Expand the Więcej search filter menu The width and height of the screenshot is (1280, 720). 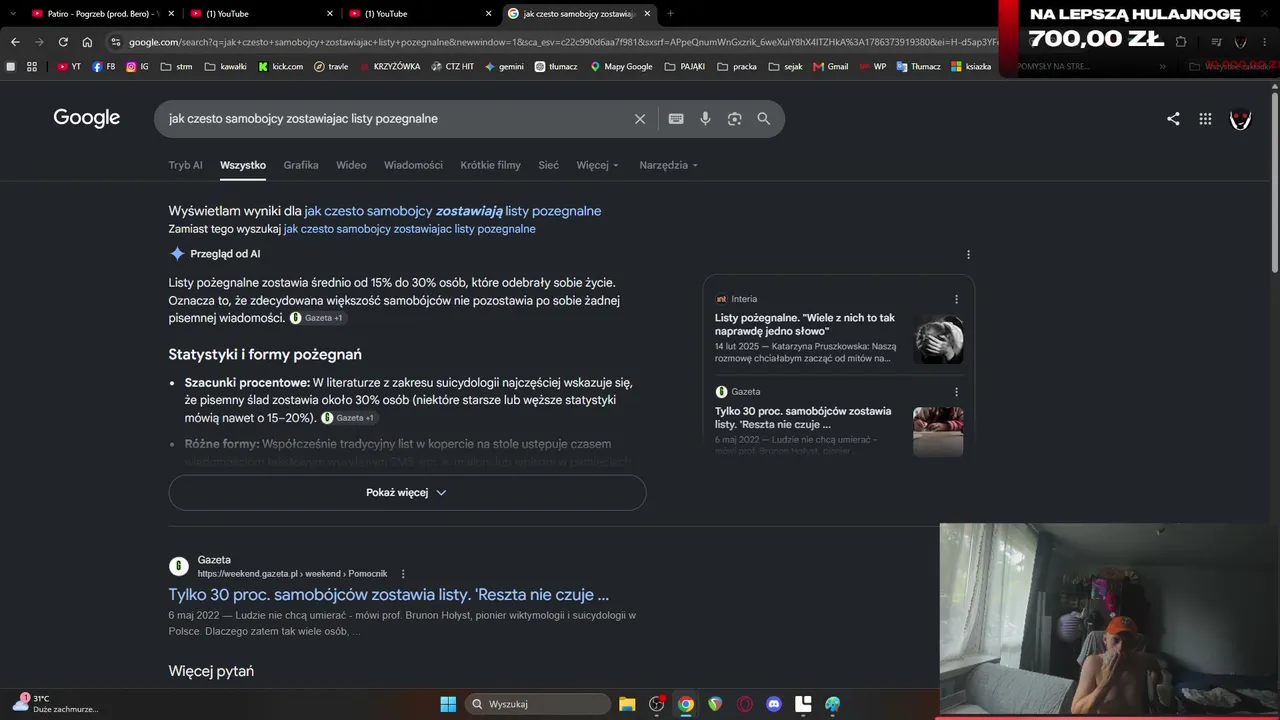(598, 165)
